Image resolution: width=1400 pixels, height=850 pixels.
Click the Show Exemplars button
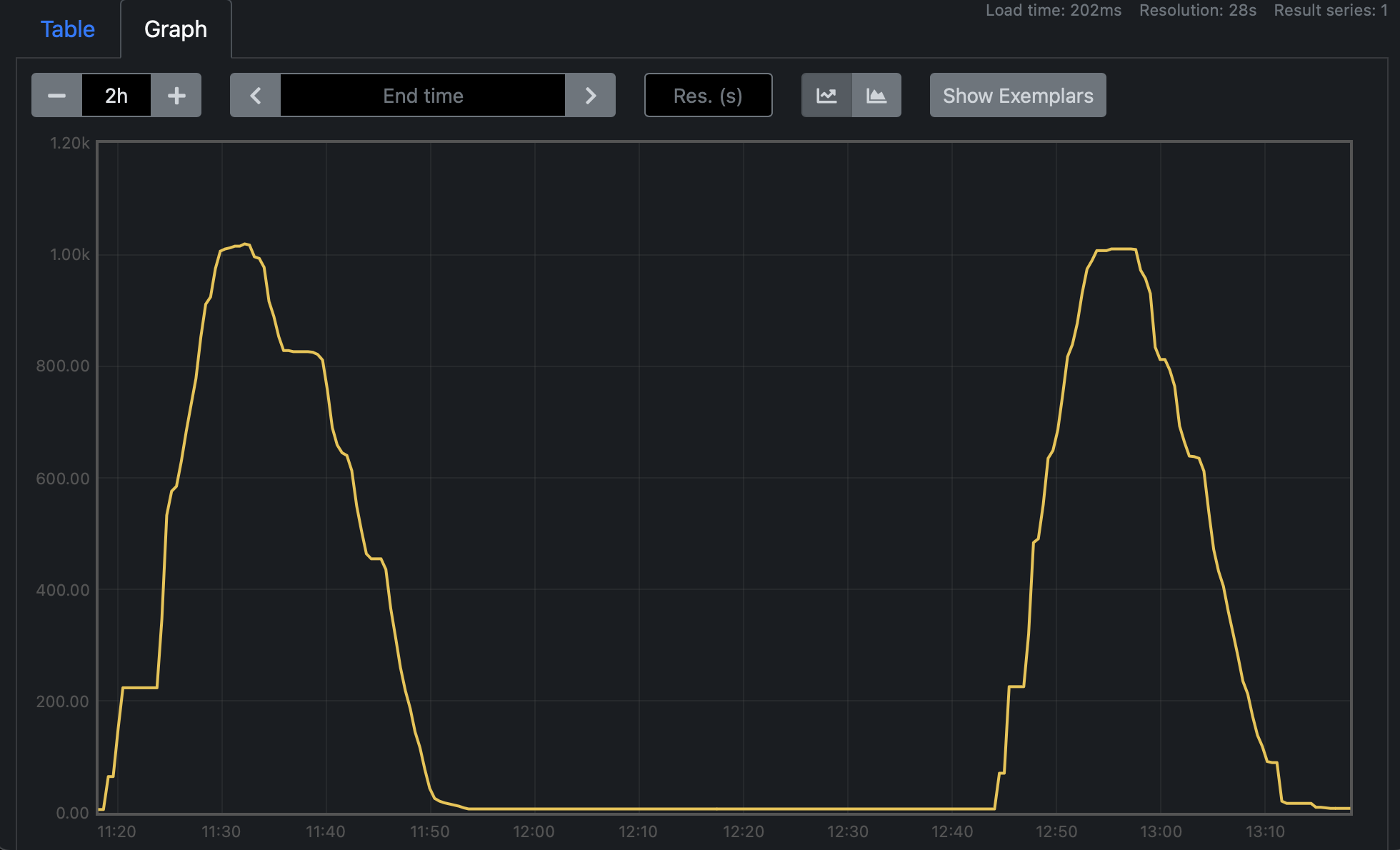[1018, 95]
